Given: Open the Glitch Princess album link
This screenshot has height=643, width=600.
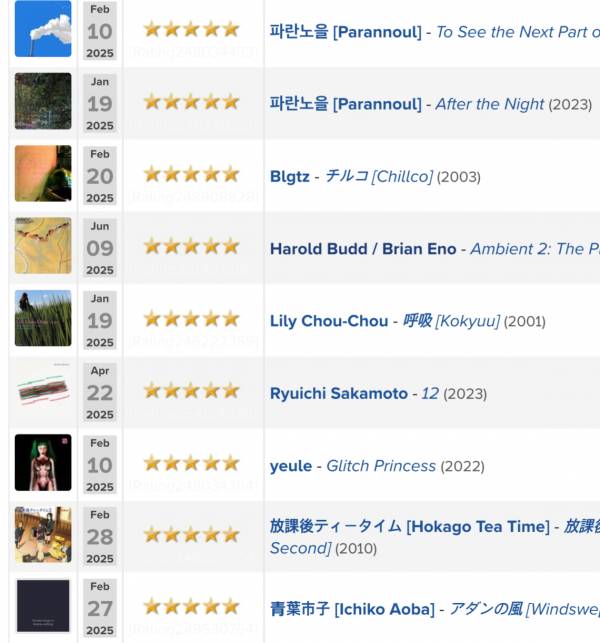Looking at the screenshot, I should click(x=381, y=466).
